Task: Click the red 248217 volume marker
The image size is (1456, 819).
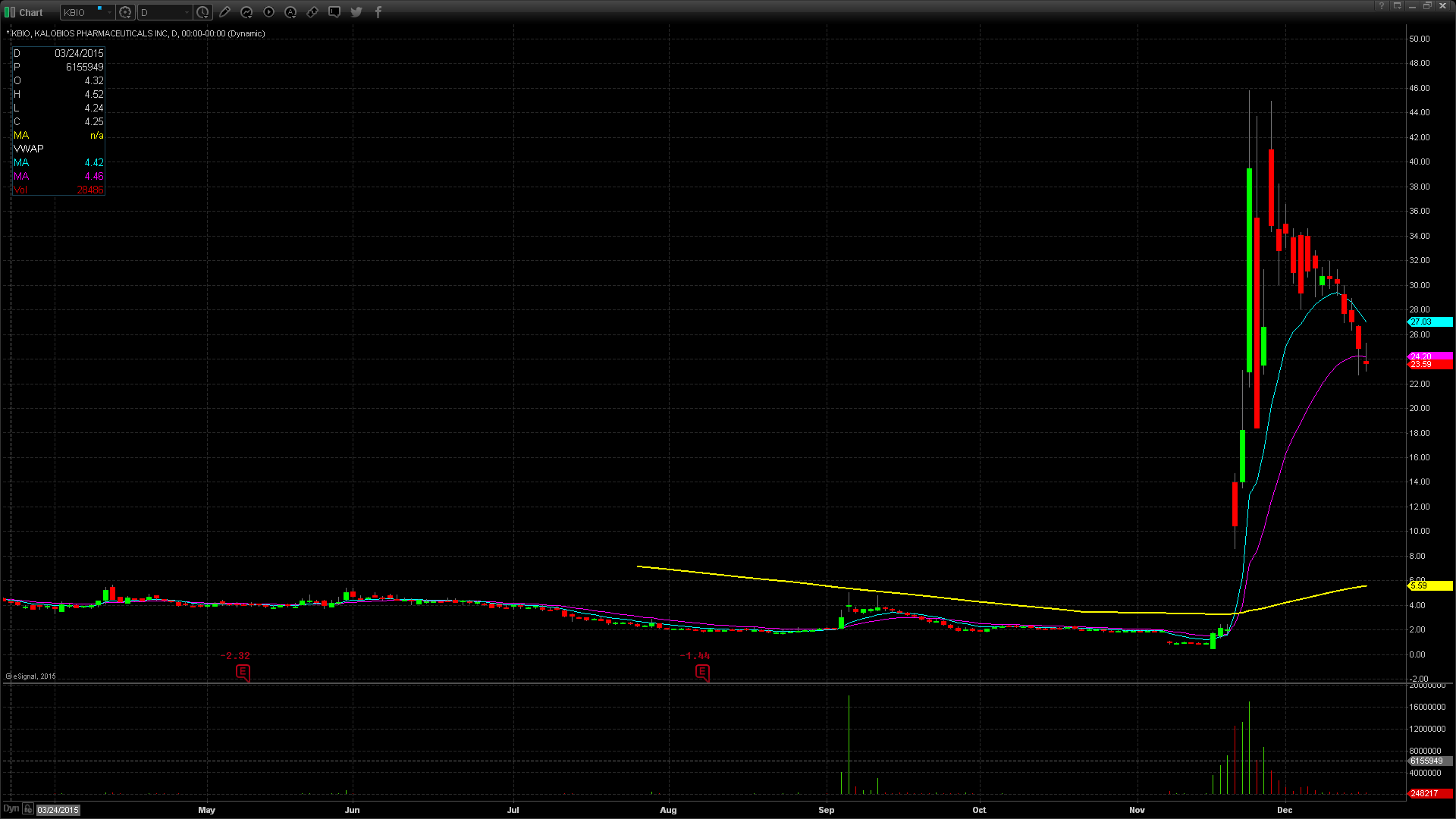Action: click(x=1430, y=794)
